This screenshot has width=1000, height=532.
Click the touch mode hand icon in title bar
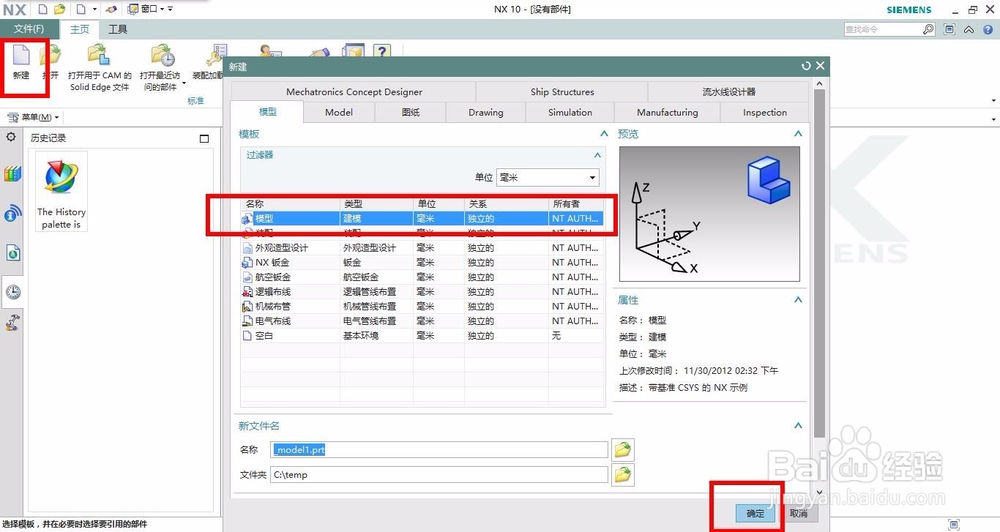tap(112, 9)
